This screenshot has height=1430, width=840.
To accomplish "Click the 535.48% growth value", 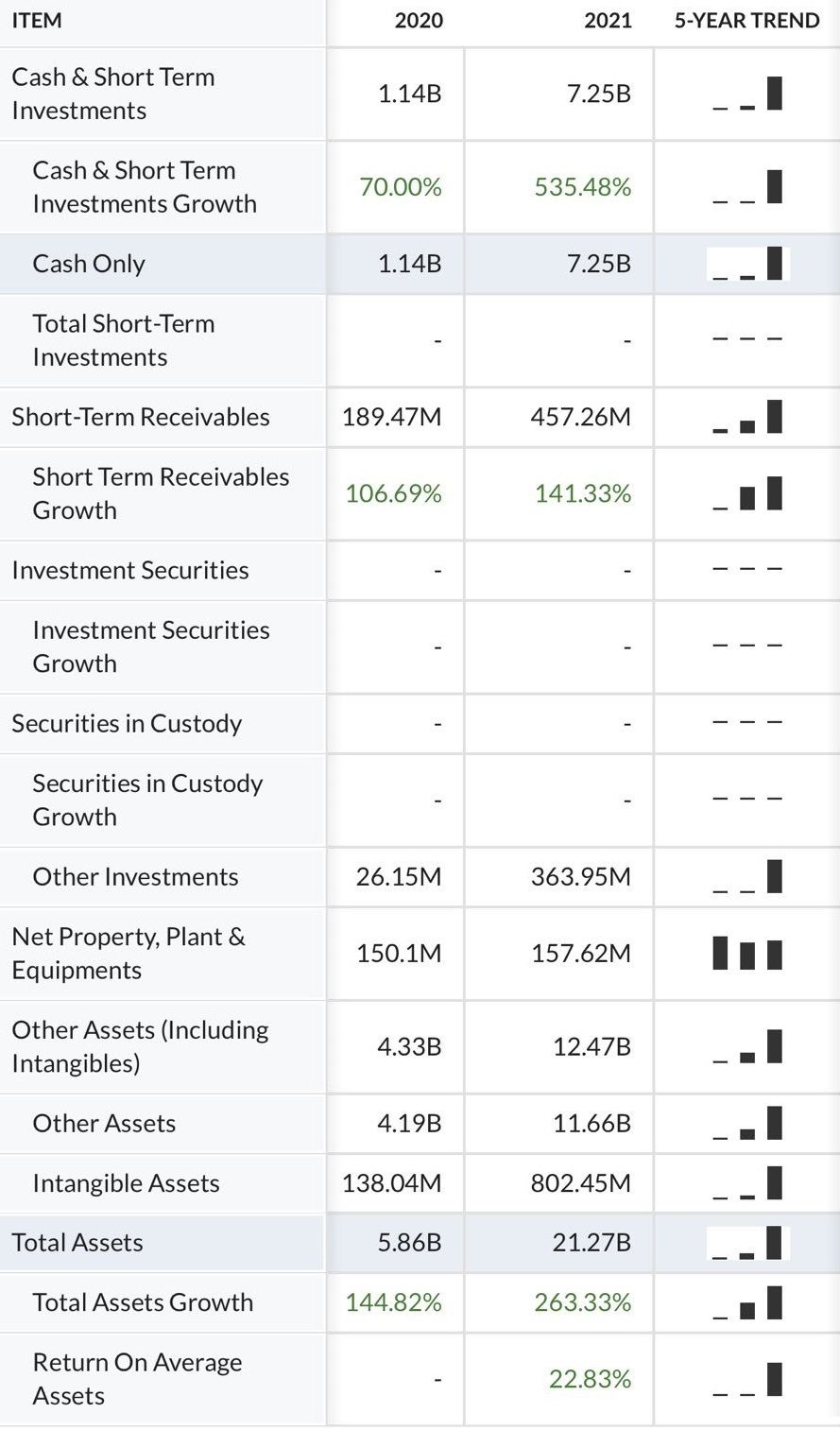I will [582, 187].
